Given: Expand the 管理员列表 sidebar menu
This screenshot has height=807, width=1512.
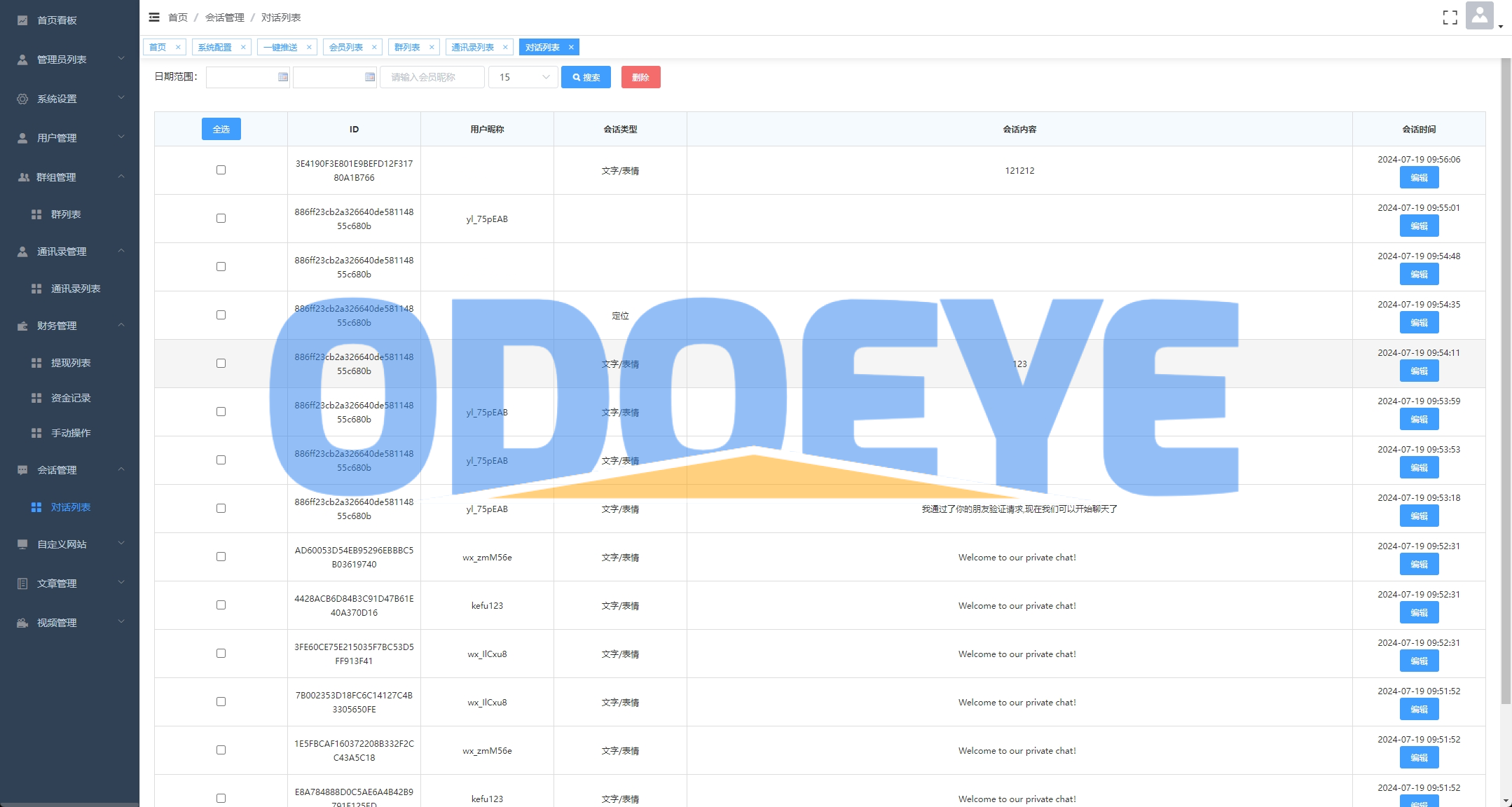Looking at the screenshot, I should 121,59.
